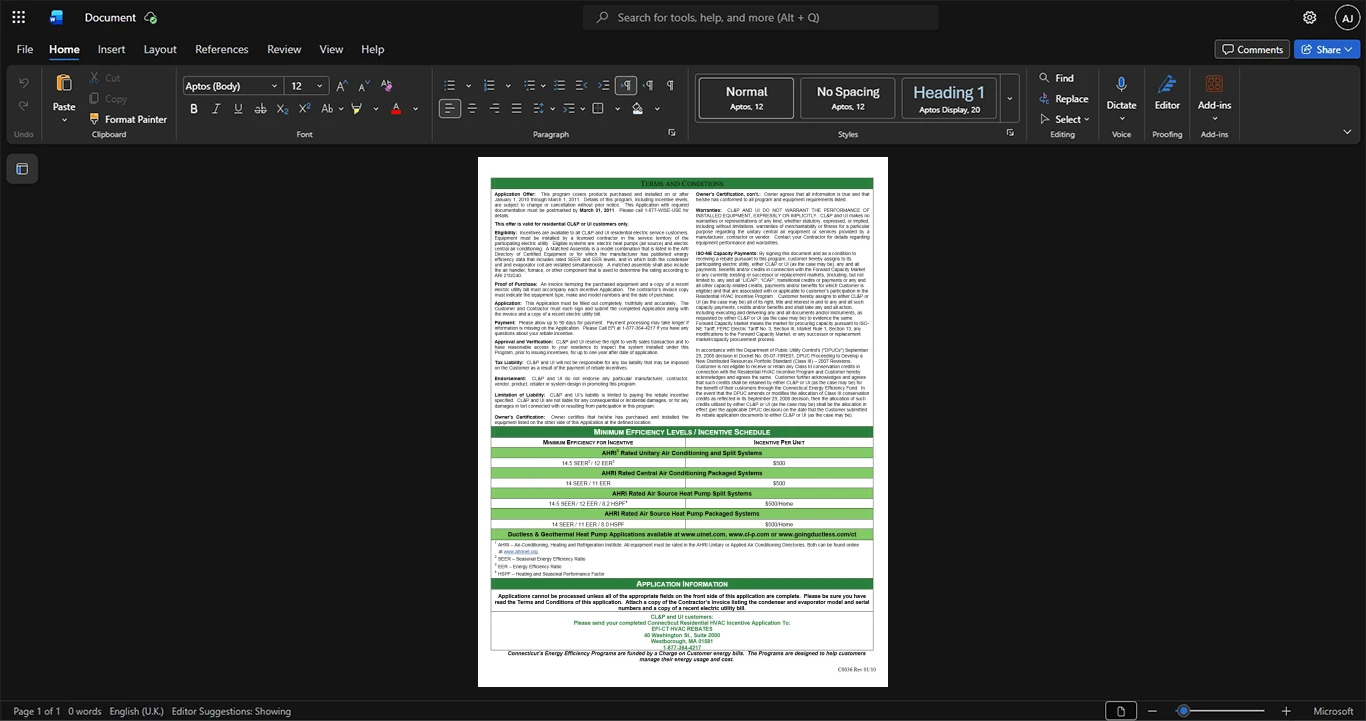Toggle Italic formatting
The height and width of the screenshot is (721, 1366).
point(216,109)
